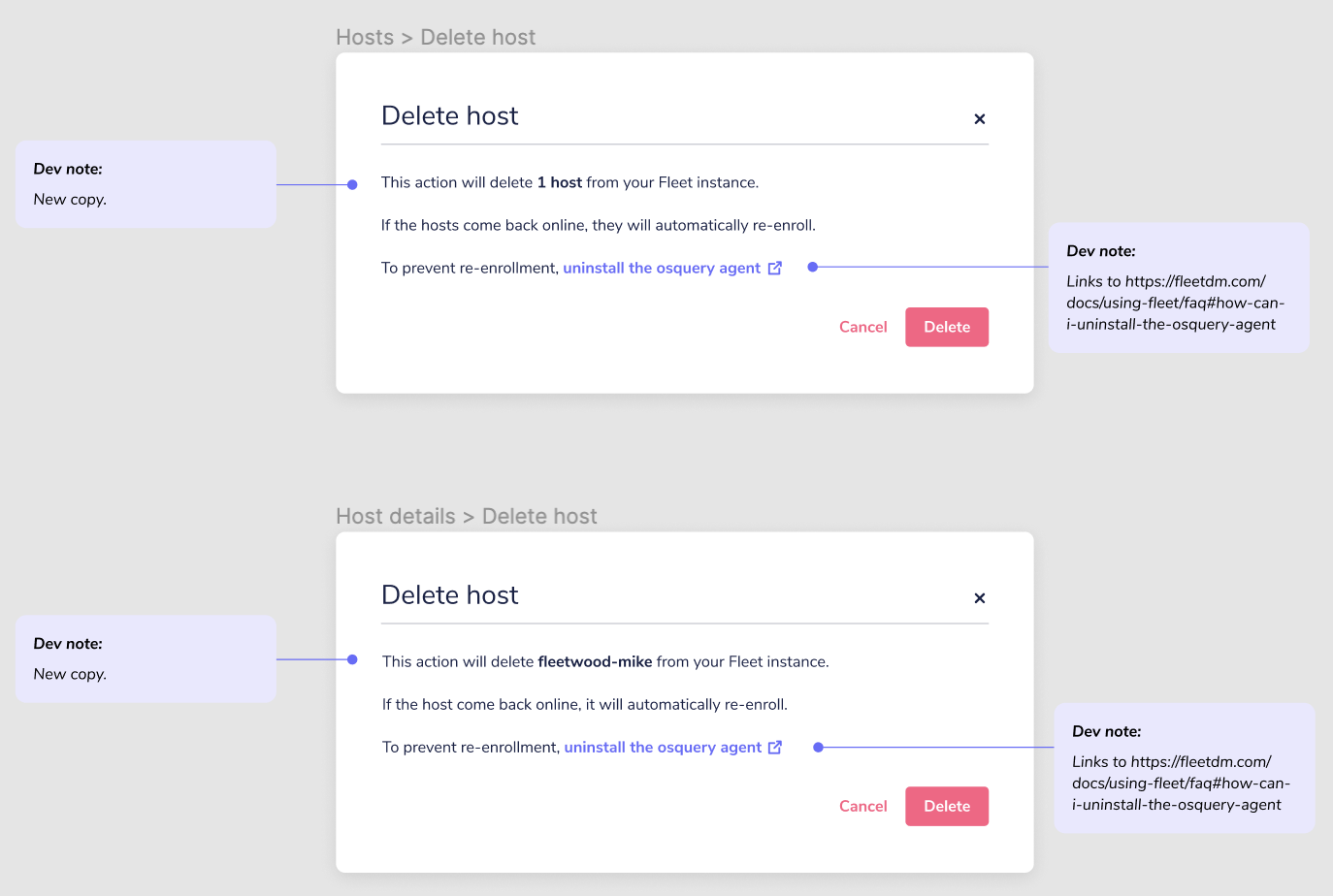
Task: Click the annotation dot pointing to the bottom osquery link
Action: (x=818, y=747)
